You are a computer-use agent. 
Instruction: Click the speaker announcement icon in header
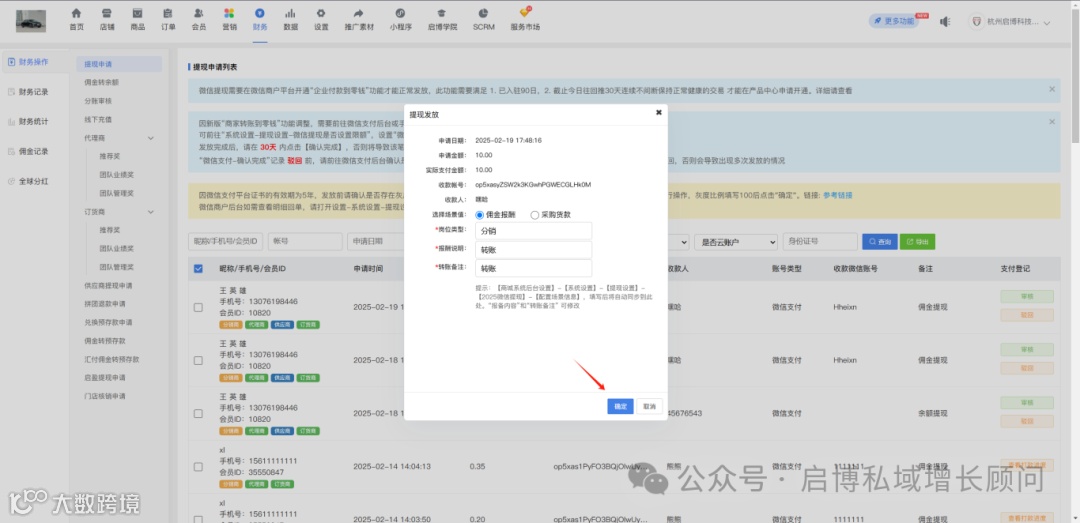tap(945, 21)
